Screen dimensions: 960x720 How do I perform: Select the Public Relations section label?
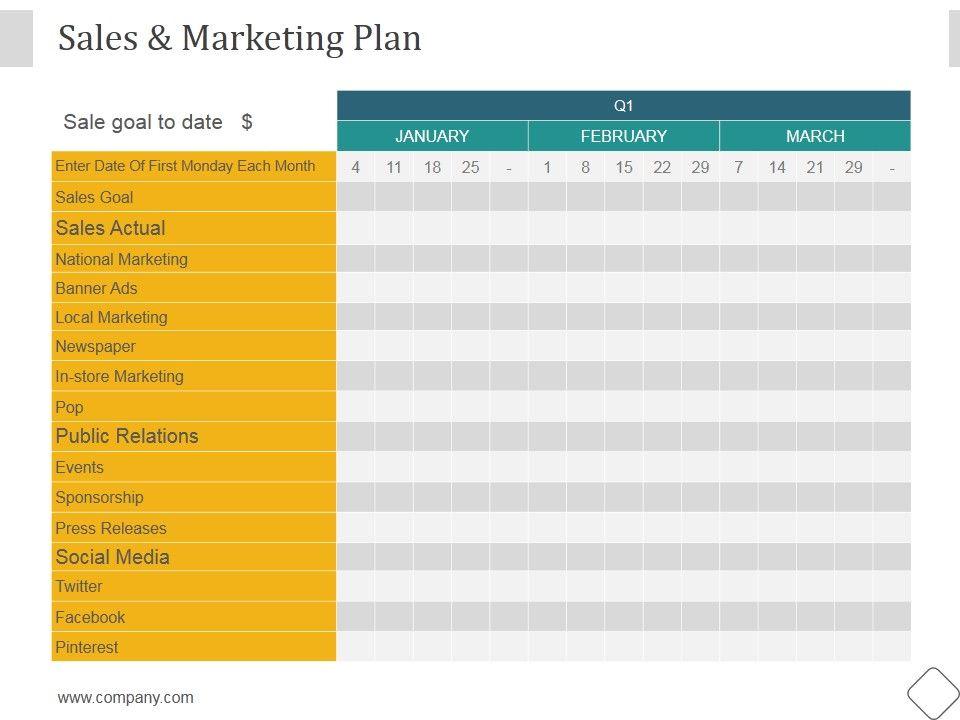pyautogui.click(x=127, y=436)
